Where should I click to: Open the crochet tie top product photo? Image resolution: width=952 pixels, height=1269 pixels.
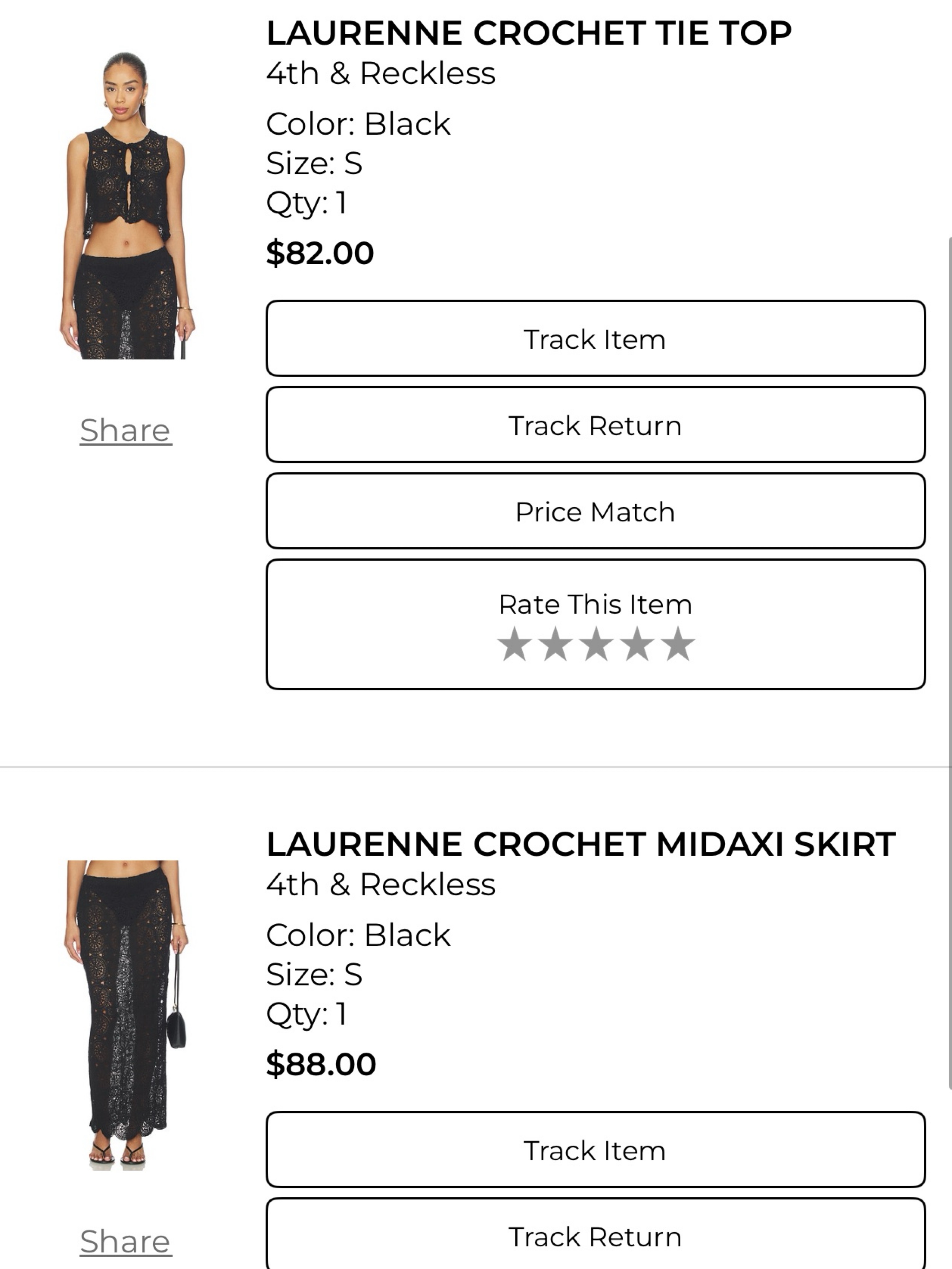coord(126,205)
